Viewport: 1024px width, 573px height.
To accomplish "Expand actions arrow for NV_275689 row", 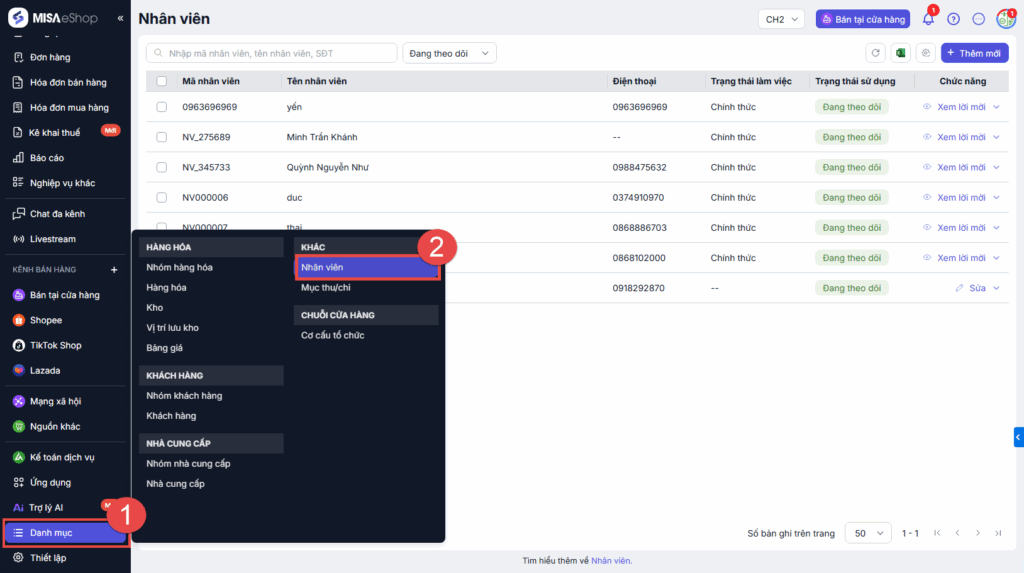I will pos(997,137).
